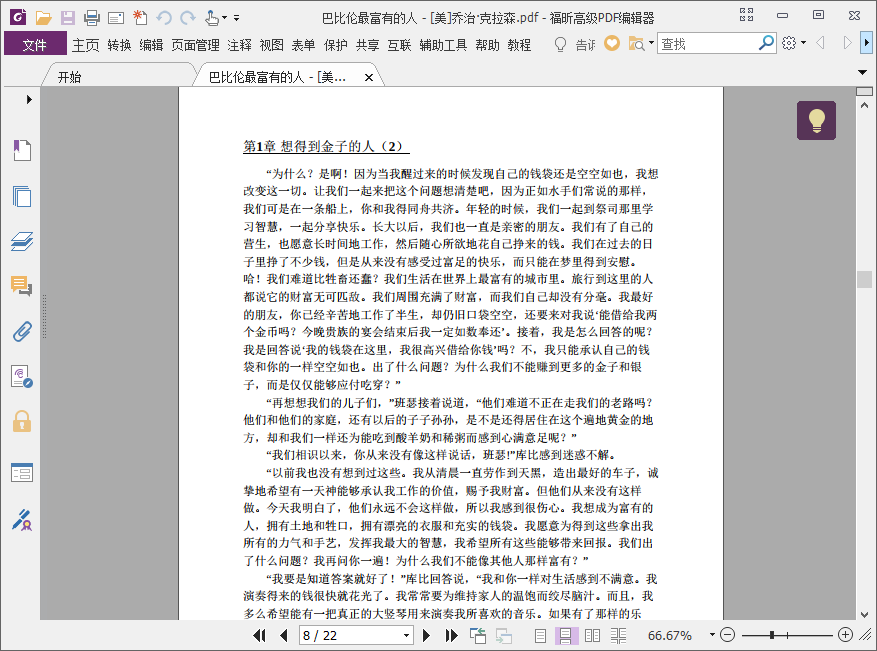Close the 巴比伦最富有的人 document tab
877x651 pixels.
coord(369,78)
